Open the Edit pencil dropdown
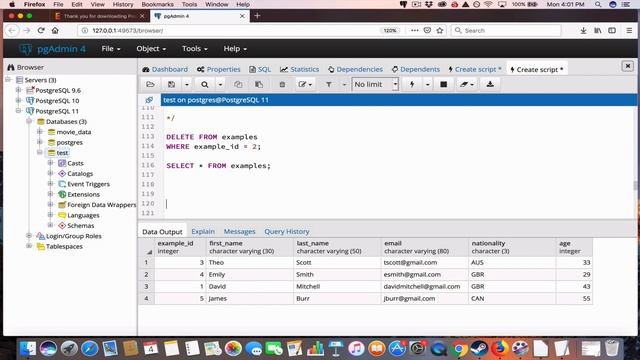The image size is (640, 360). pyautogui.click(x=305, y=84)
